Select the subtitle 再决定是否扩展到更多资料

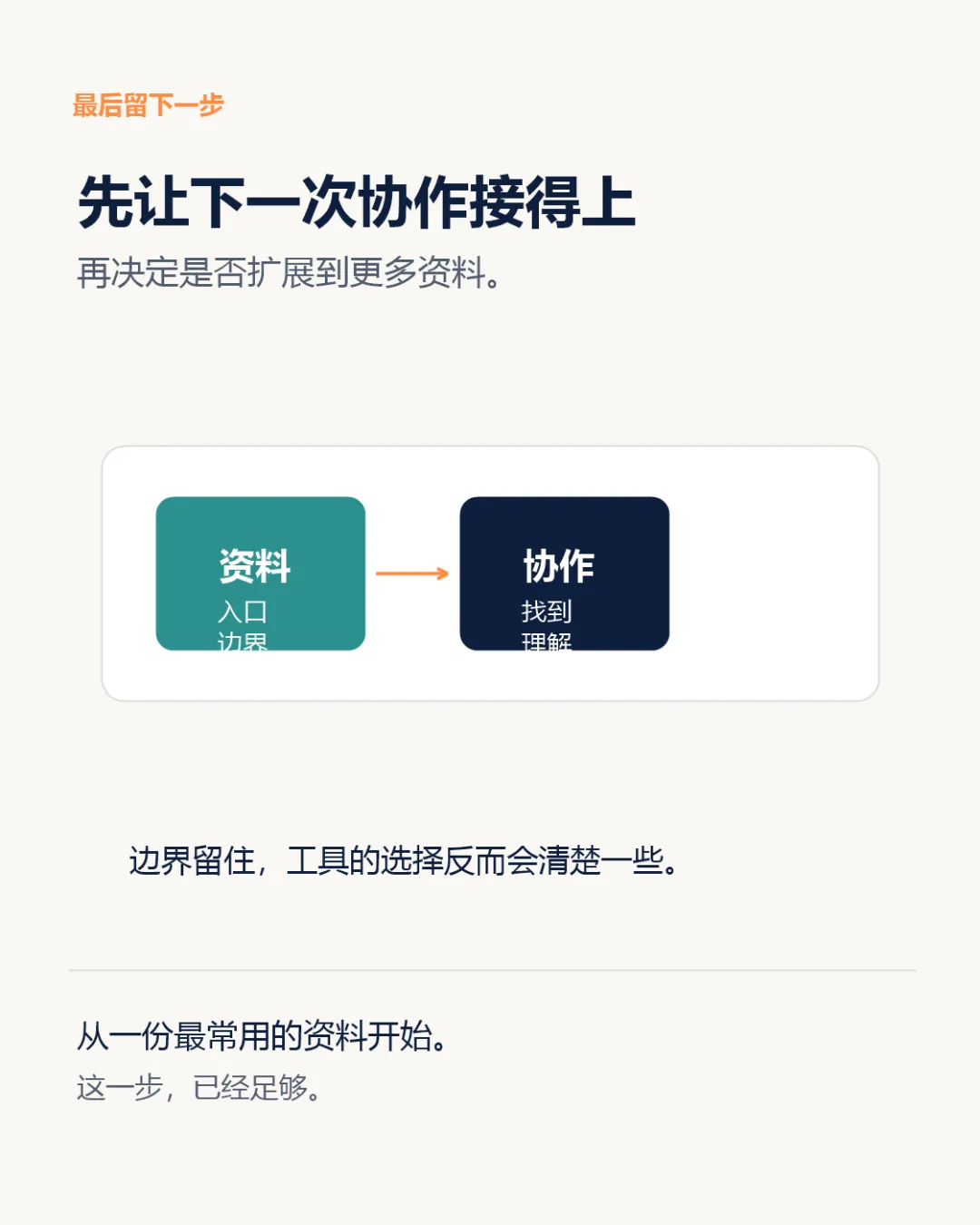click(x=289, y=272)
